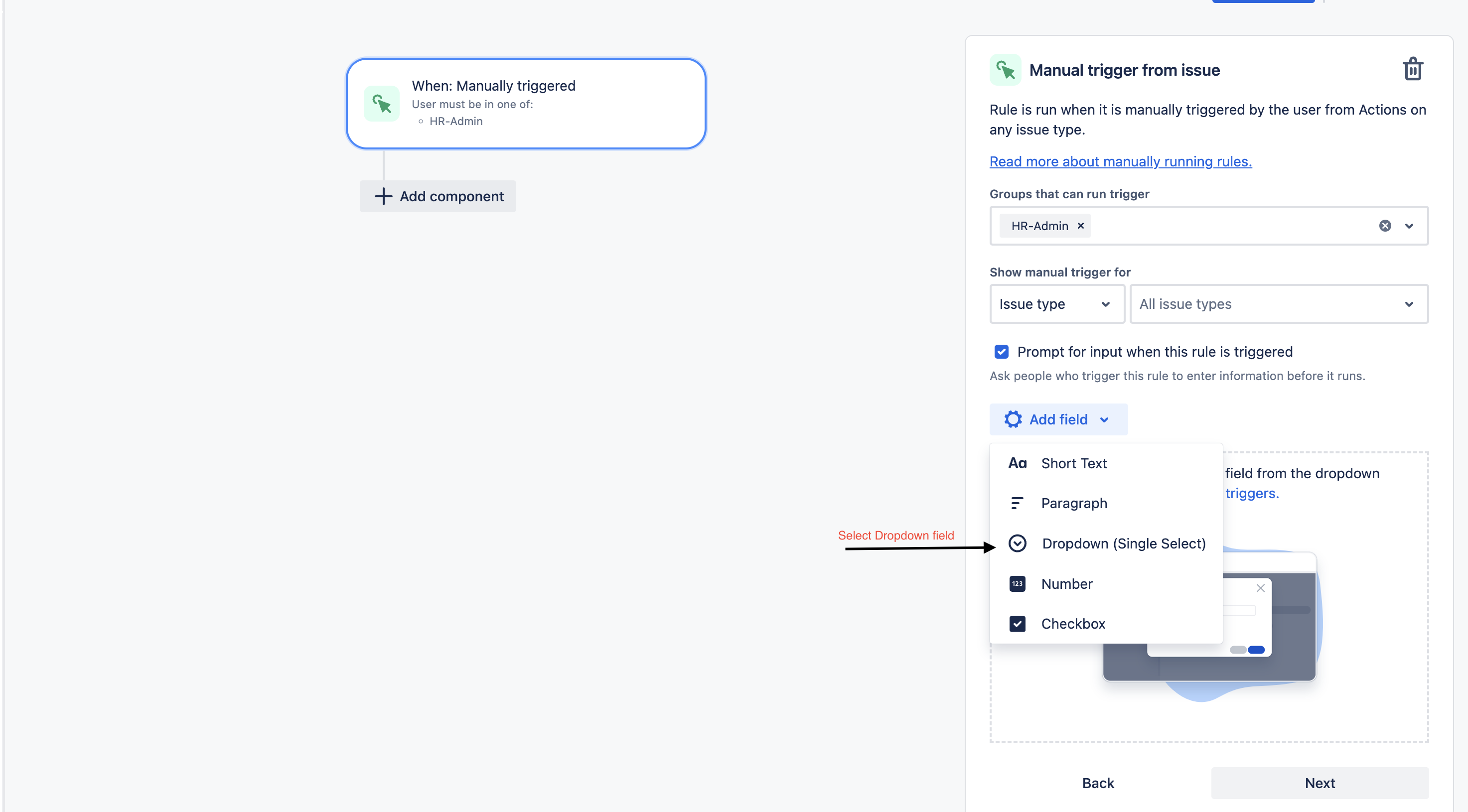Remove the HR-Admin group tag
This screenshot has height=812, width=1468.
[1080, 226]
